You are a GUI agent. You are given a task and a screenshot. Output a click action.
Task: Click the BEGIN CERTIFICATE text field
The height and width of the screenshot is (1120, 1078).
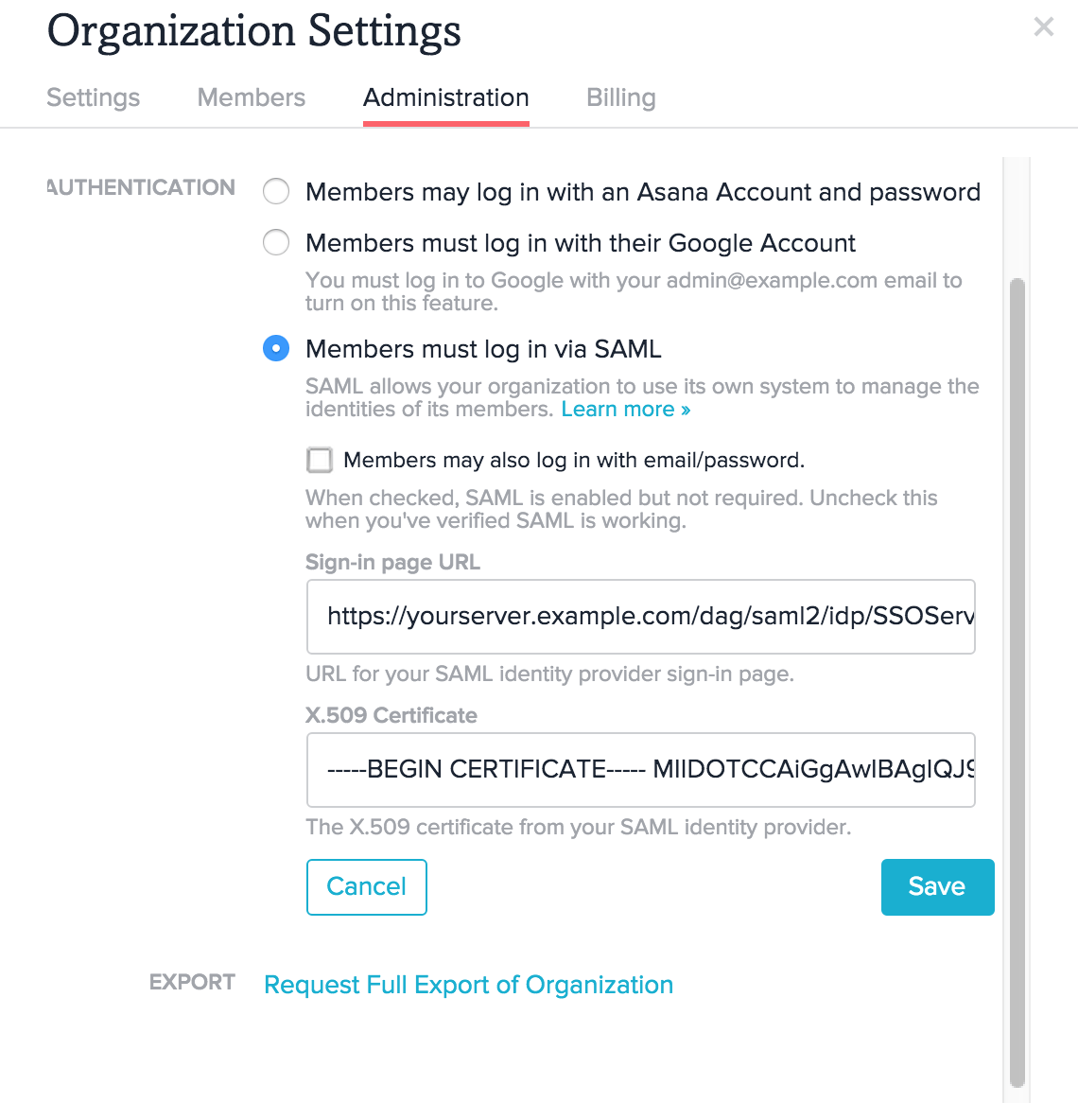pyautogui.click(x=640, y=769)
